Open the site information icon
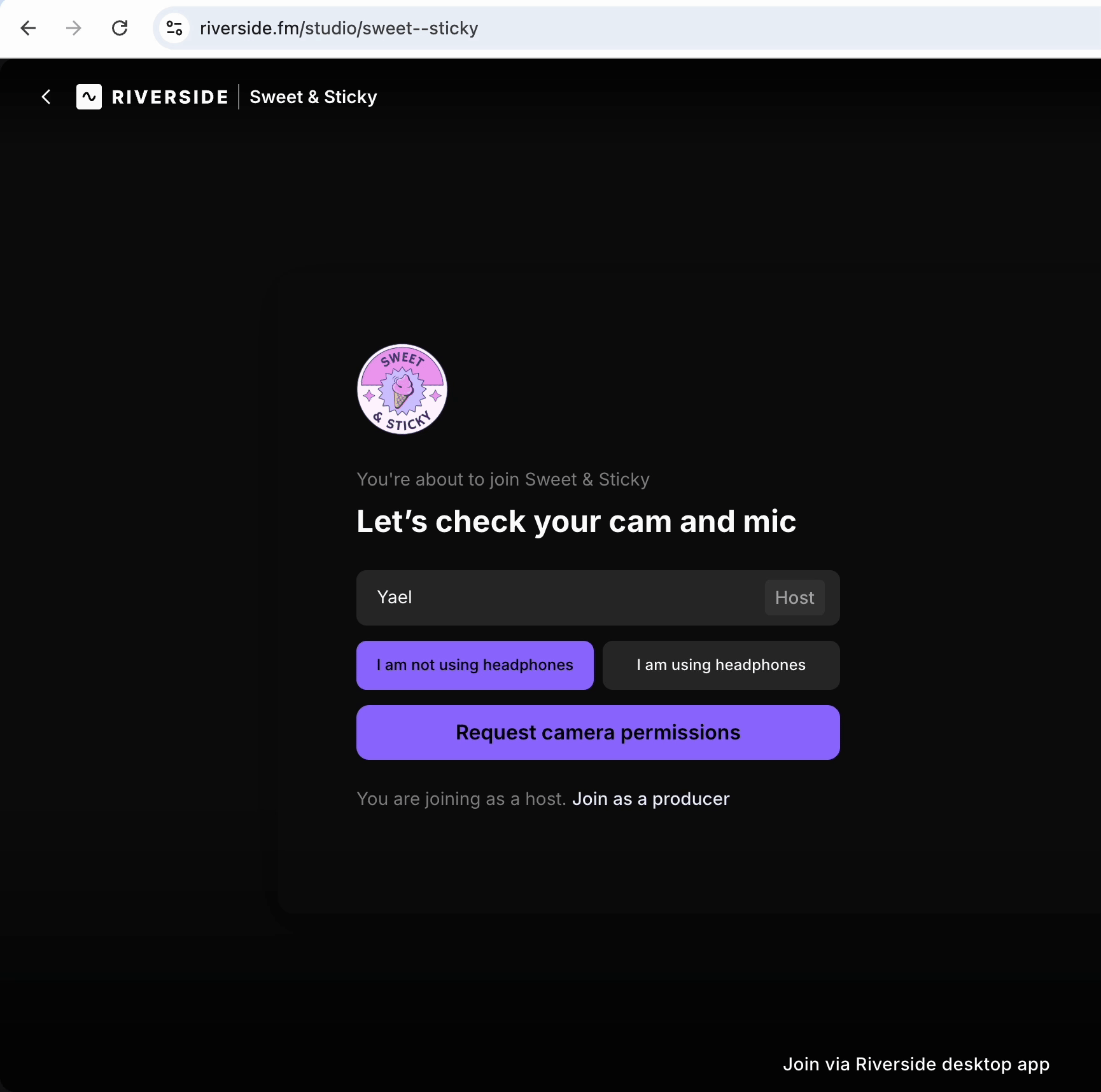The width and height of the screenshot is (1101, 1092). (174, 28)
